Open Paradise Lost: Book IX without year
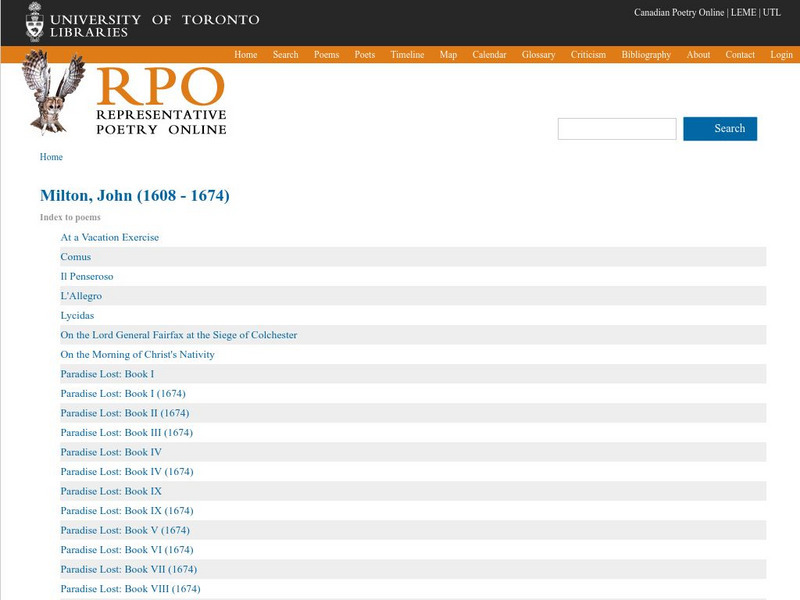Screen dimensions: 800x600 click(111, 491)
